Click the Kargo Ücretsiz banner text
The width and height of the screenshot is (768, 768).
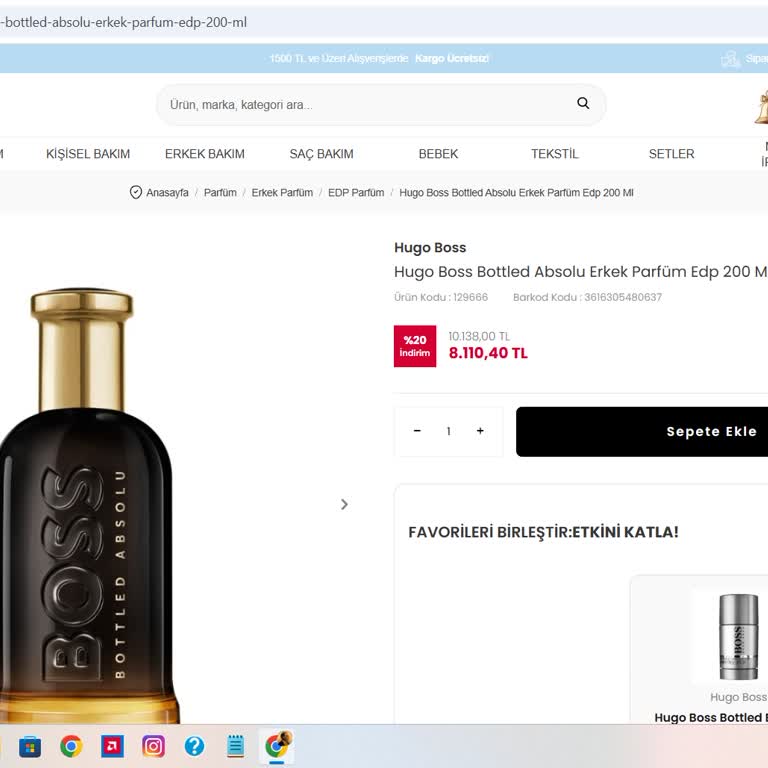click(452, 58)
